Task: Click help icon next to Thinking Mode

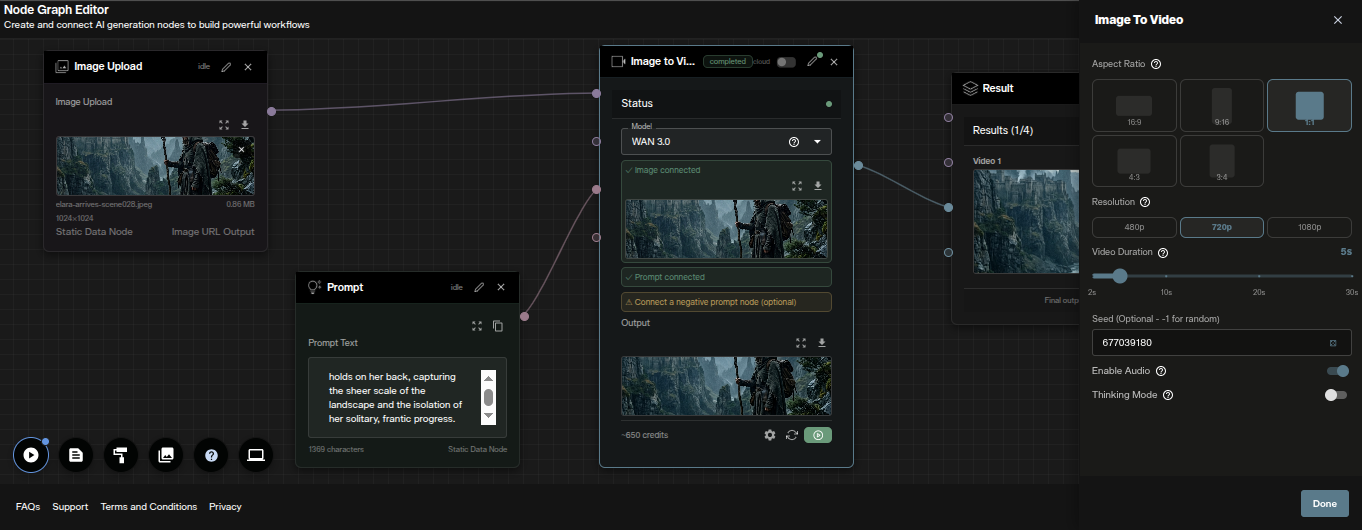Action: coord(1168,395)
